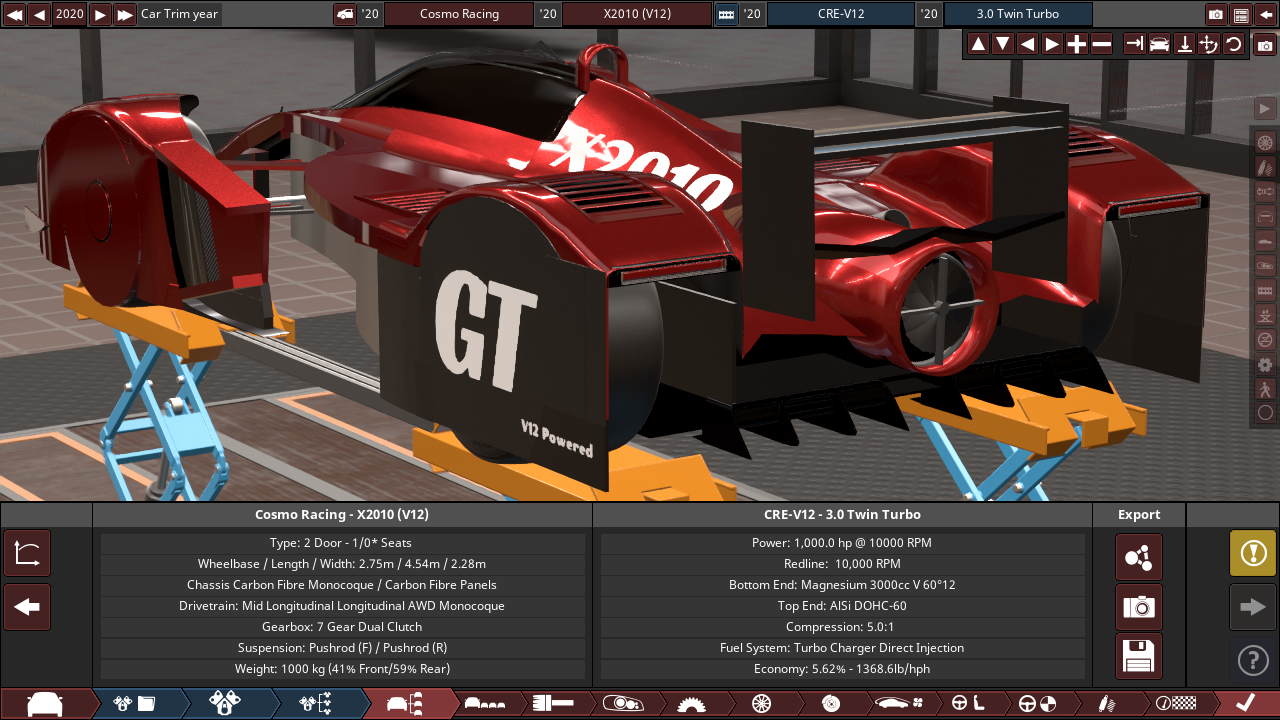Toggle chassis outline visibility icon
This screenshot has height=720, width=1280.
click(x=1265, y=216)
